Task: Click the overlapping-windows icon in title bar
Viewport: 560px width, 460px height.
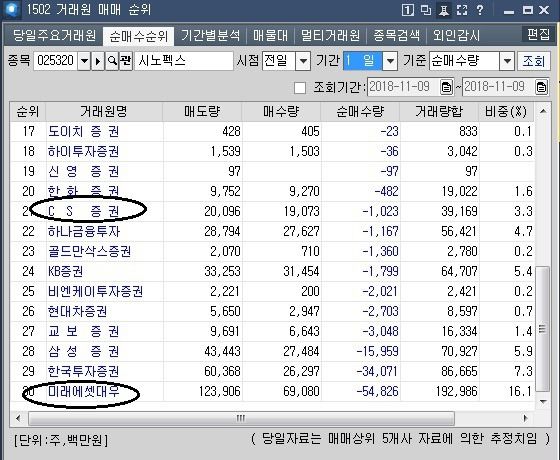Action: tap(426, 10)
